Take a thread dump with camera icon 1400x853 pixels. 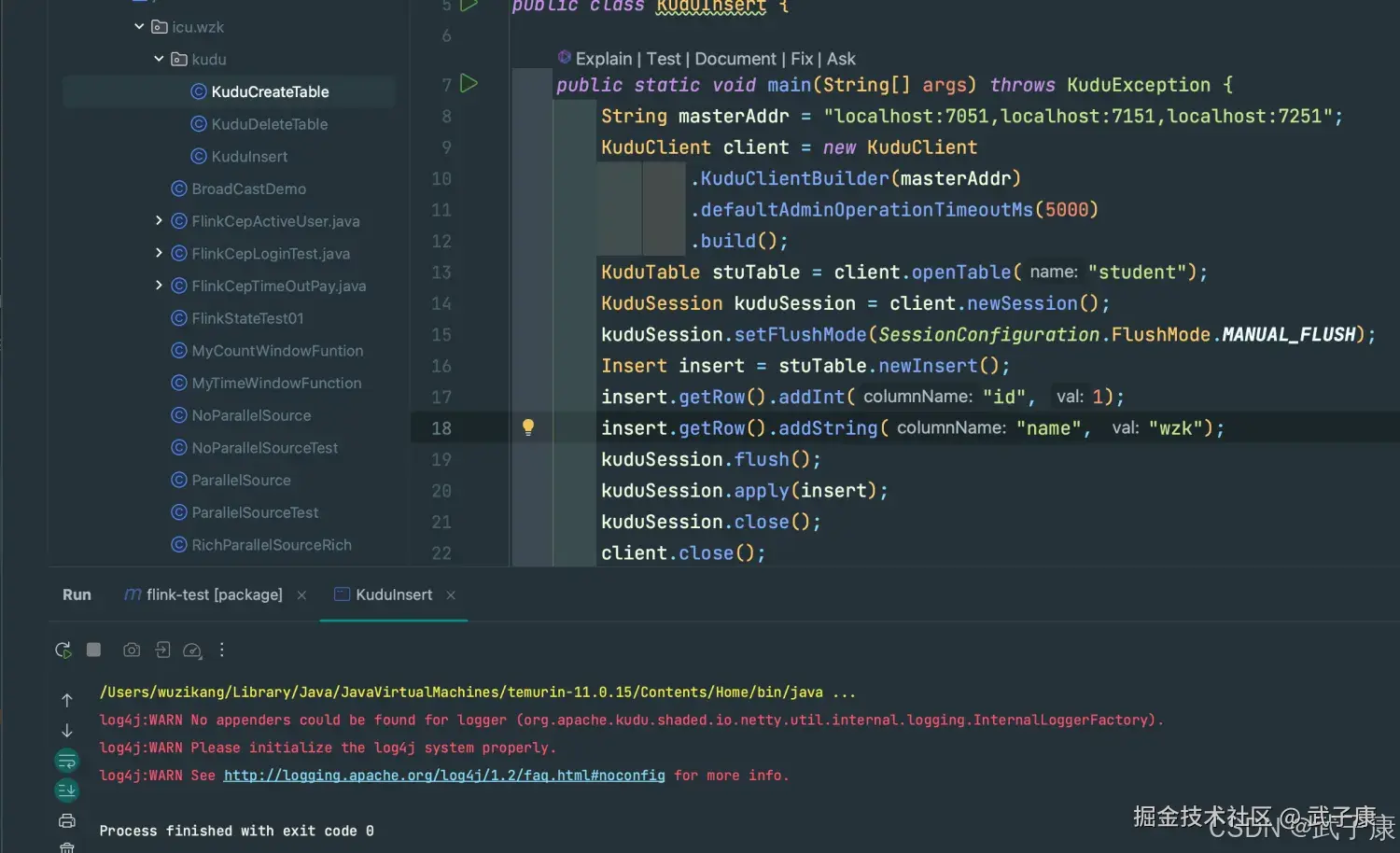[132, 650]
